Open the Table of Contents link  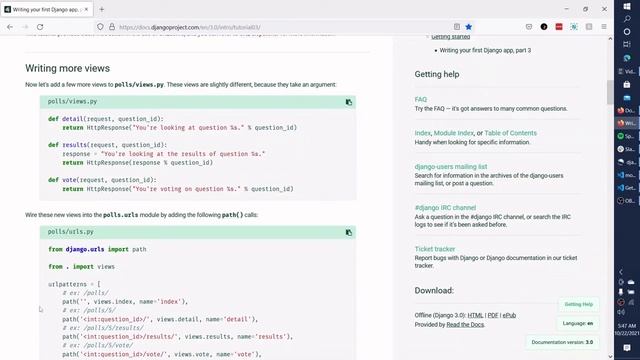point(511,133)
